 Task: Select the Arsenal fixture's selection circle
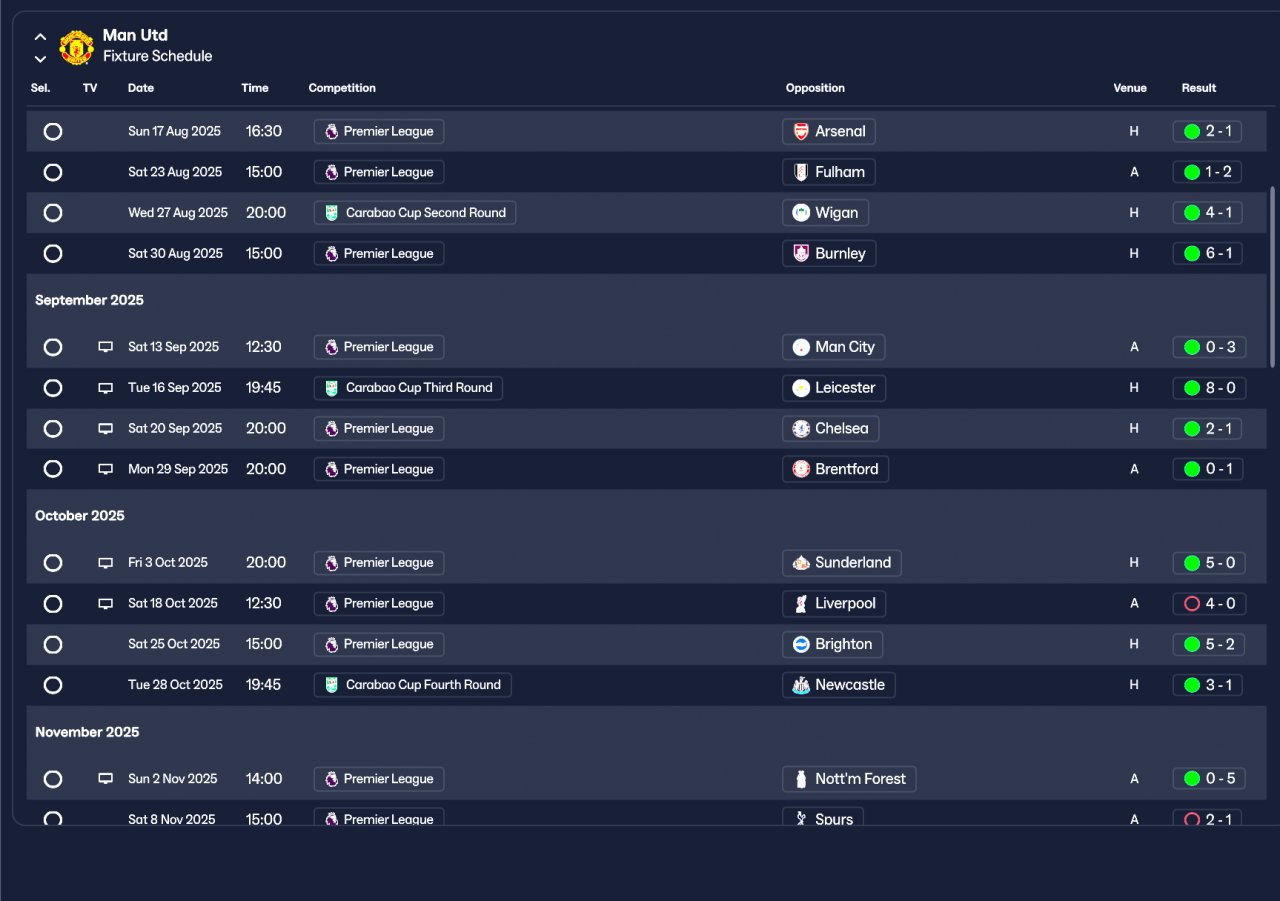tap(53, 131)
